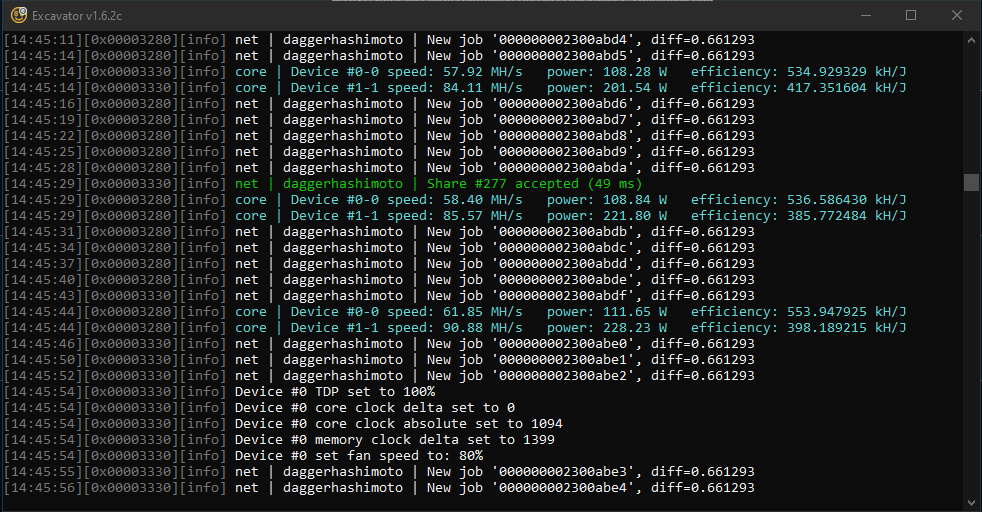The image size is (982, 512).
Task: Click the console scrollbar up arrow
Action: coord(971,39)
